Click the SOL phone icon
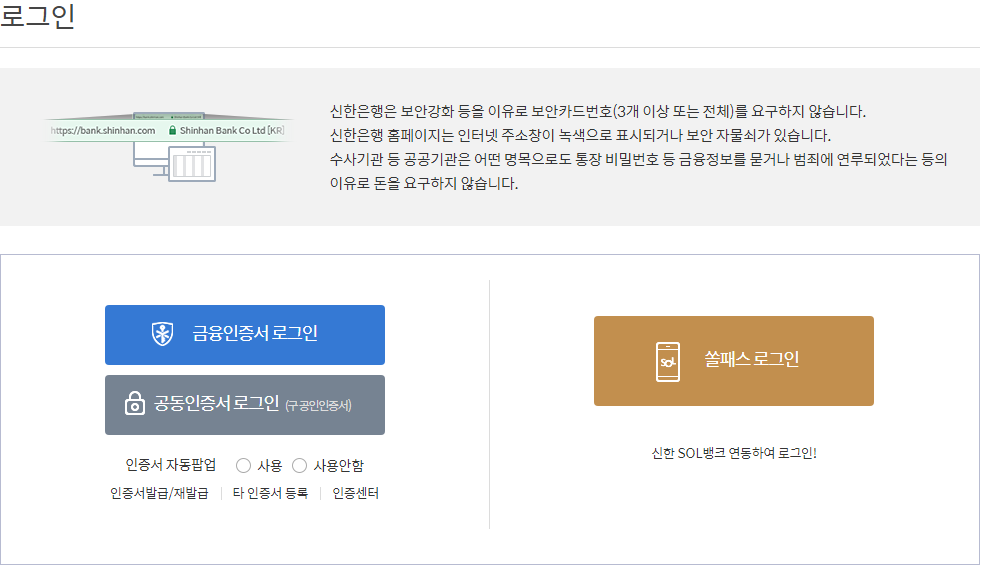 [668, 362]
